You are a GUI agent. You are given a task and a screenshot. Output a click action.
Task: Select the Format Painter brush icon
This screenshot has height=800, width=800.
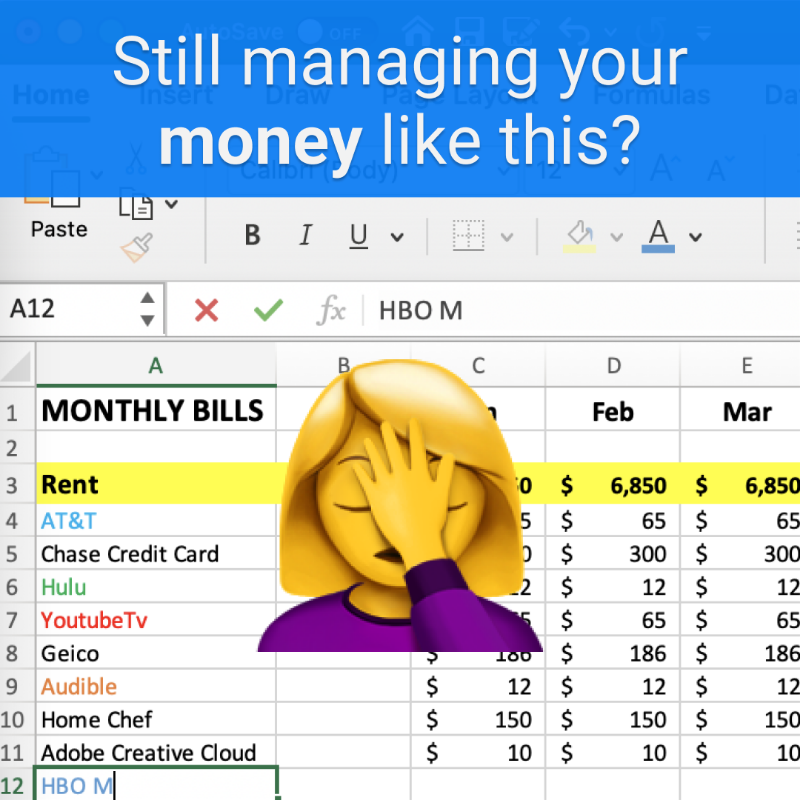point(137,247)
